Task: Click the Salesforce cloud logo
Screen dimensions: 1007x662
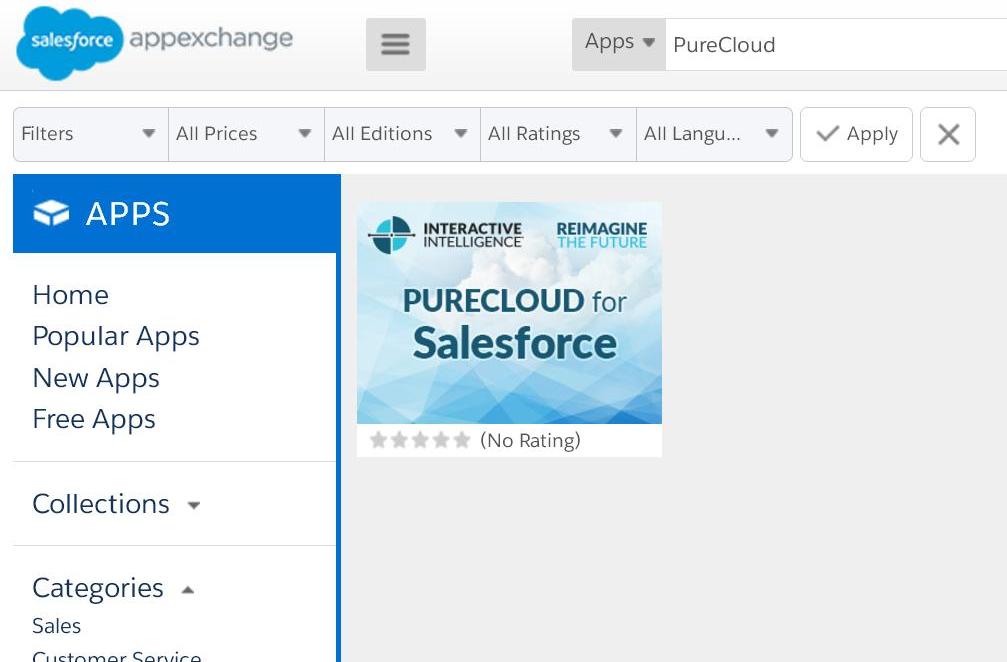Action: pyautogui.click(x=70, y=42)
